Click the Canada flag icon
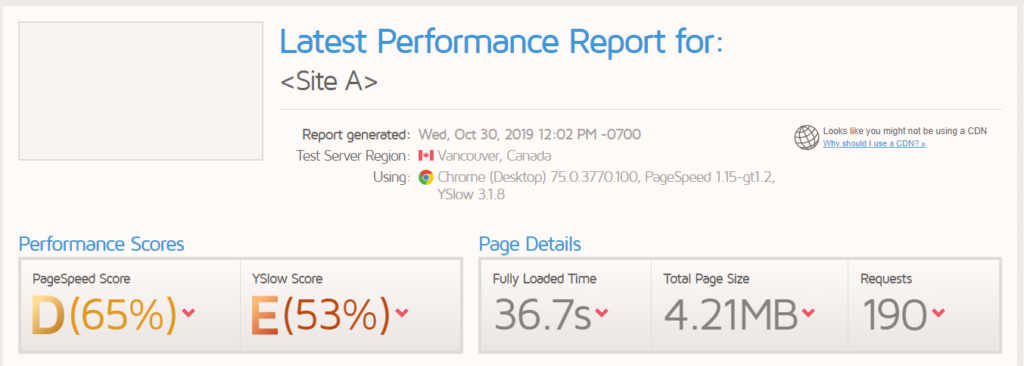Viewport: 1024px width, 366px height. coord(426,156)
